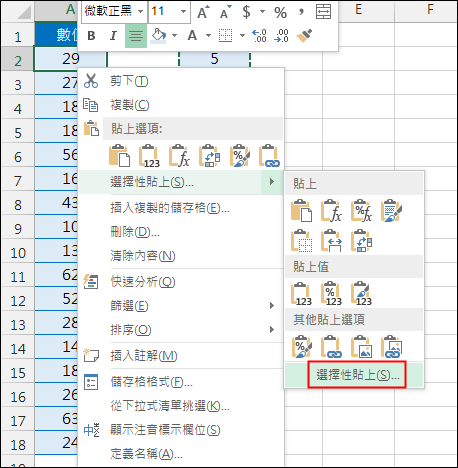Choose 插入複製的儲存格(E)...
The image size is (458, 468).
click(181, 208)
